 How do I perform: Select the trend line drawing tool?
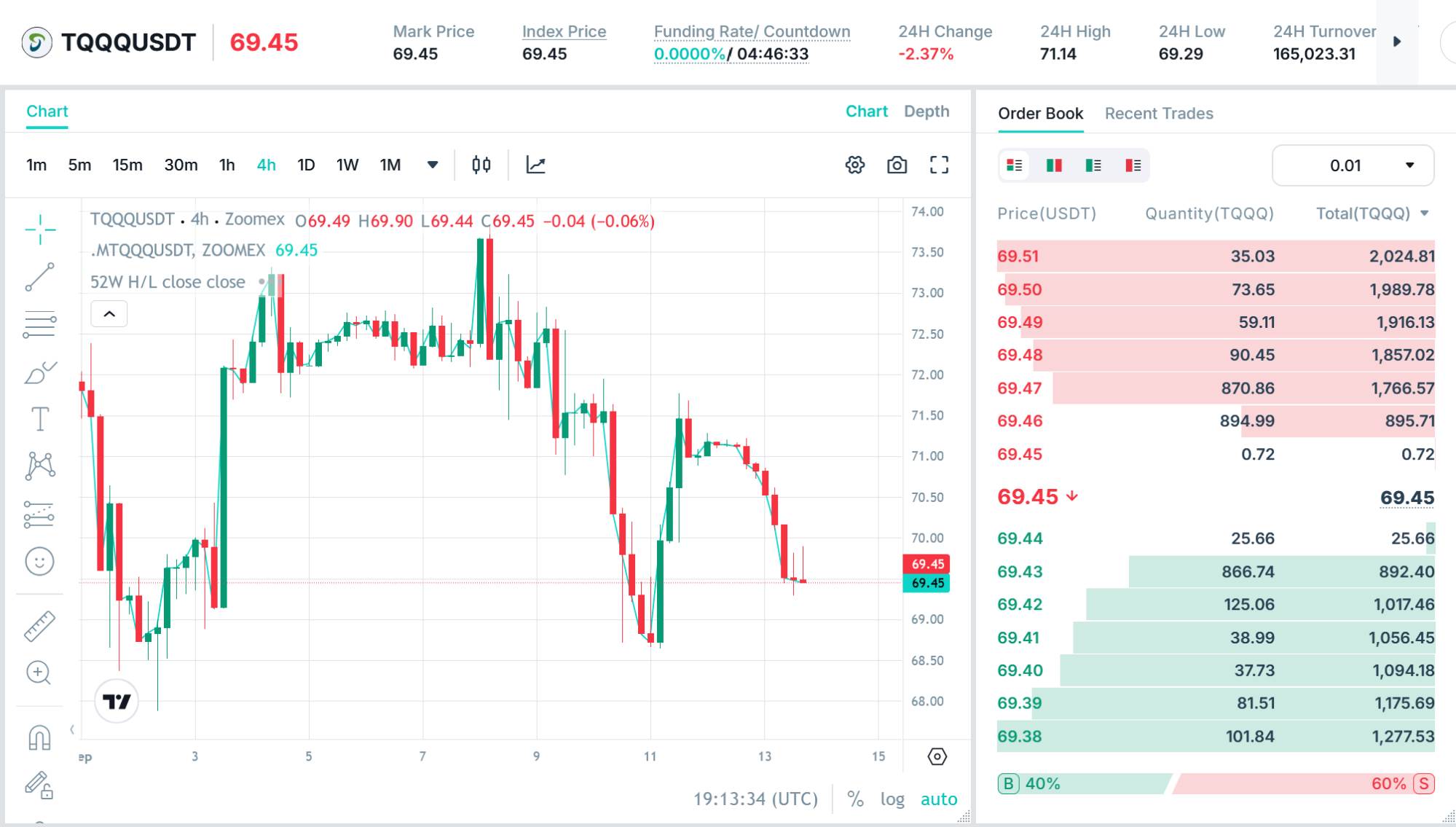tap(39, 277)
